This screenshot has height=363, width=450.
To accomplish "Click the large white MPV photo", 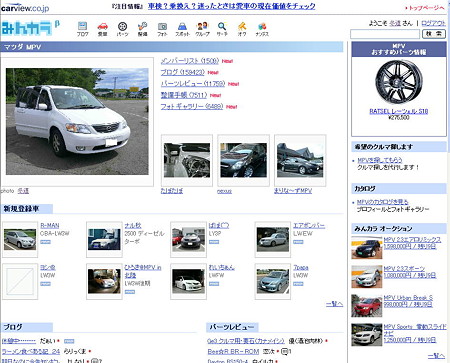I will coord(77,121).
